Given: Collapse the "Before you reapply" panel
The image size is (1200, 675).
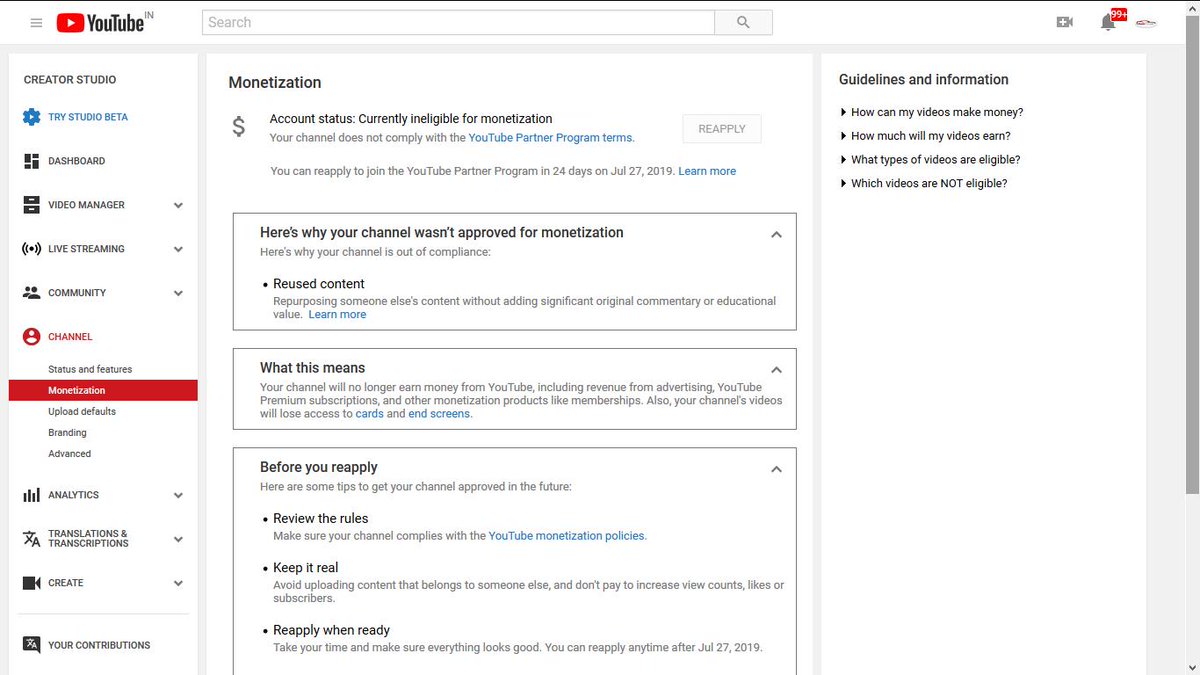Looking at the screenshot, I should point(776,469).
